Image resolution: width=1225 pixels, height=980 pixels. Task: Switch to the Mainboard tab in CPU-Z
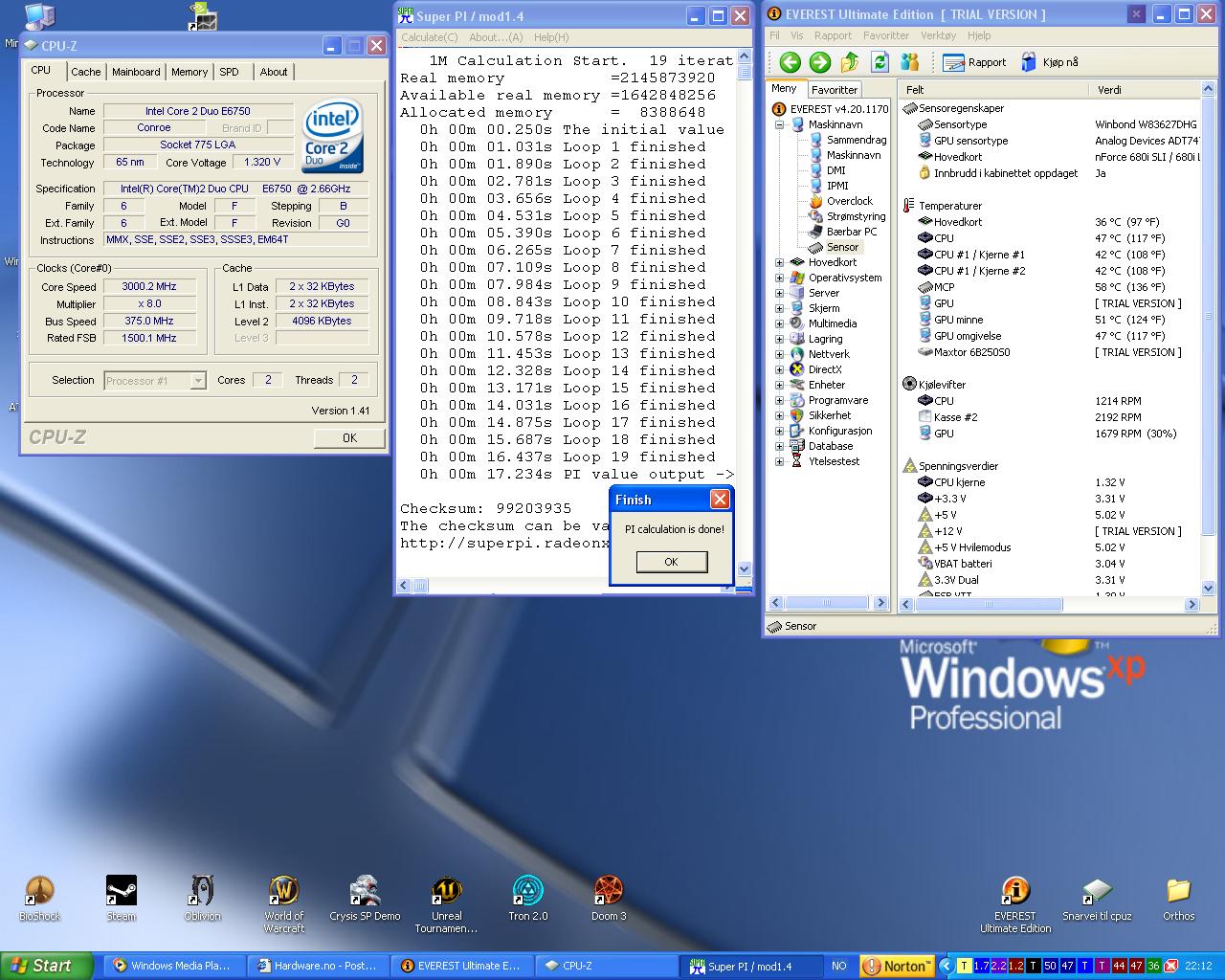136,72
